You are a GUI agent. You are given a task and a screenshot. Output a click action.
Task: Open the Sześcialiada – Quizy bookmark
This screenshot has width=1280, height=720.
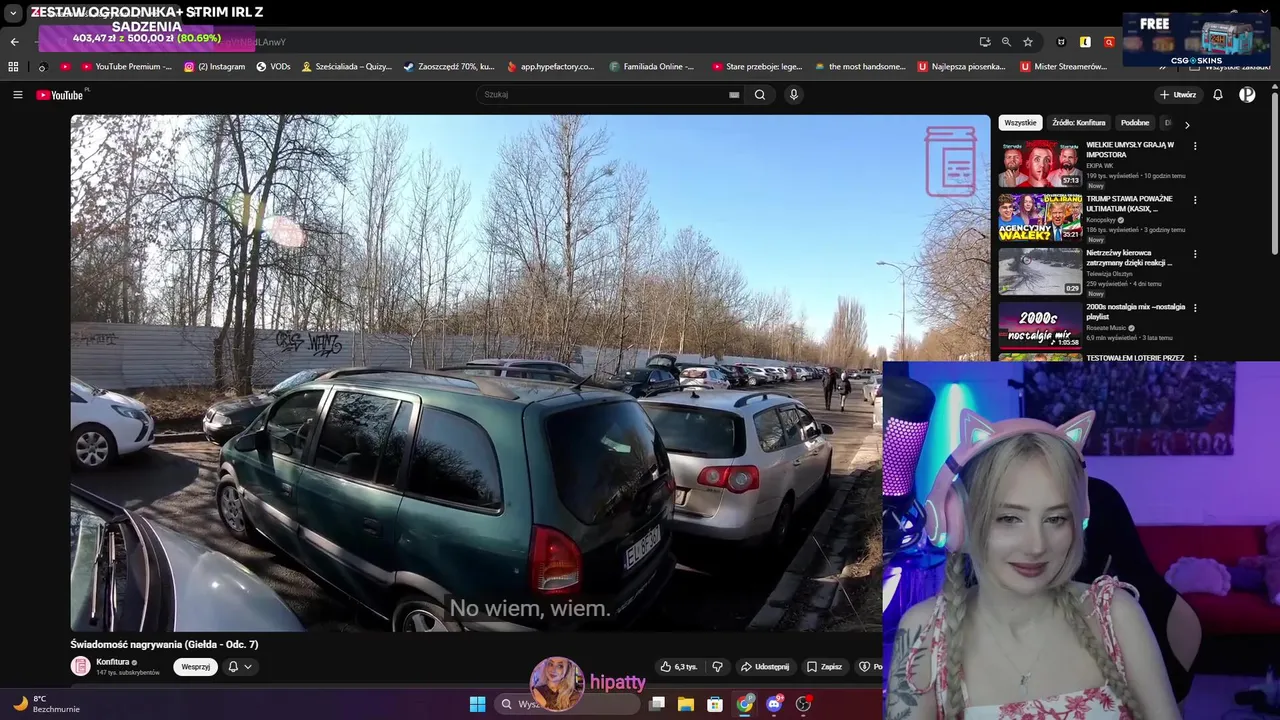(346, 67)
